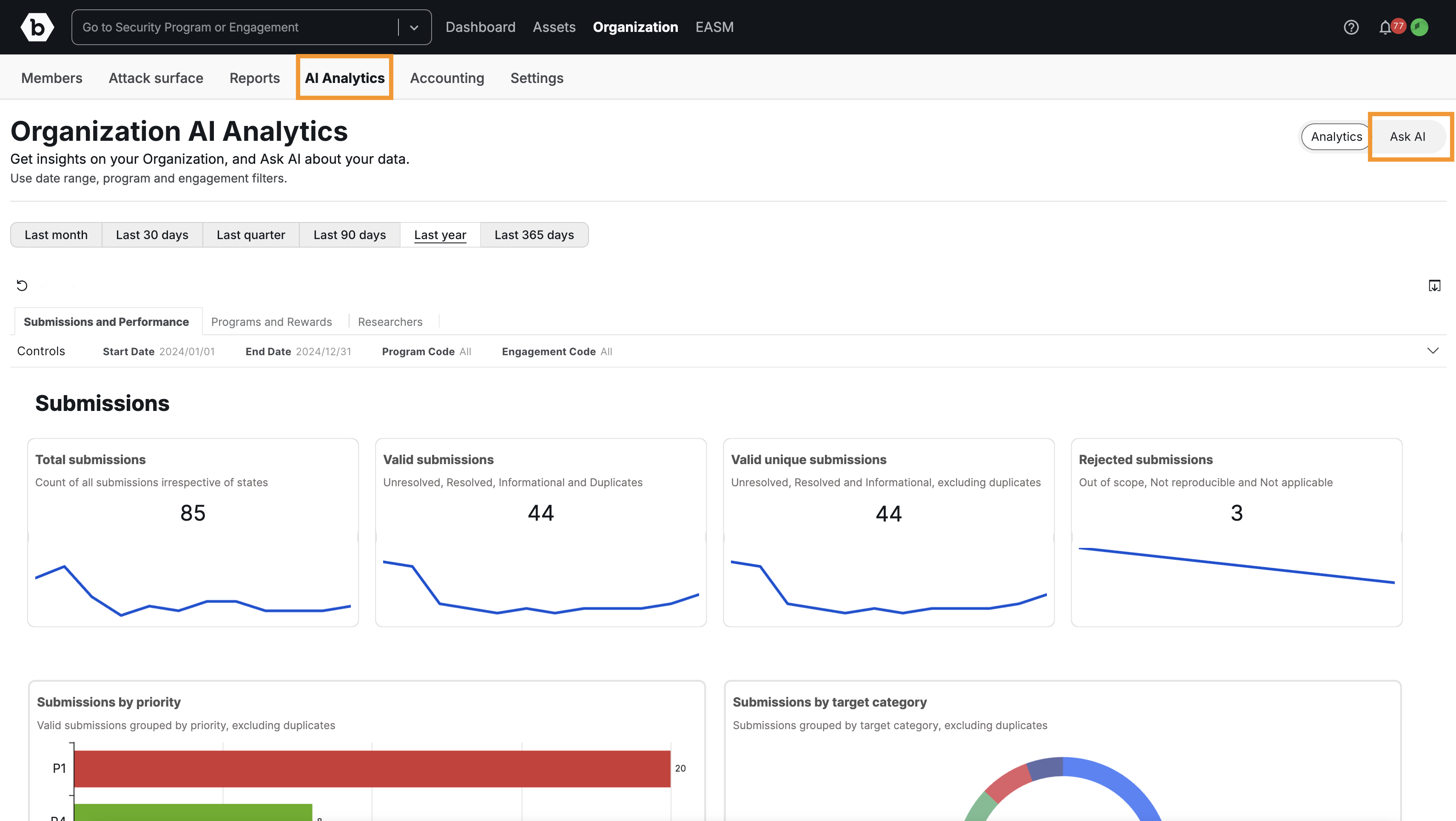Open notifications via the bell icon
1456x821 pixels.
1385,26
